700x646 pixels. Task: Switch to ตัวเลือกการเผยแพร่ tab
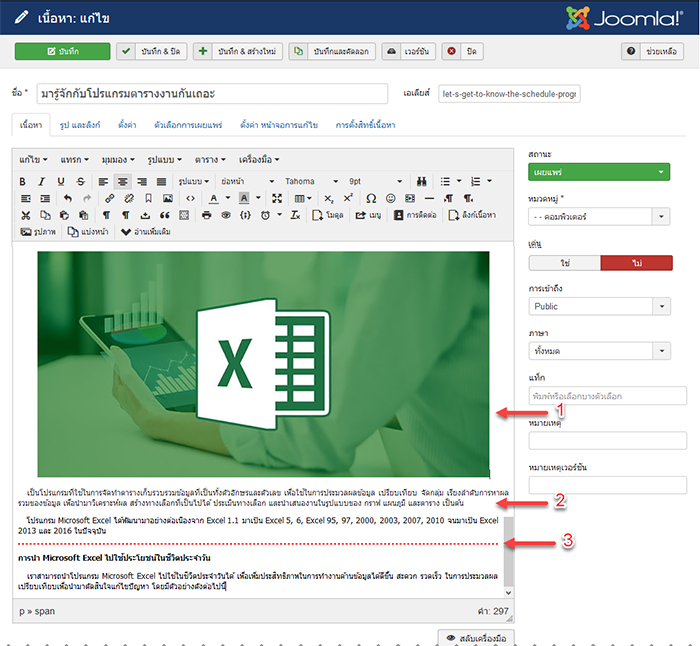pyautogui.click(x=188, y=125)
